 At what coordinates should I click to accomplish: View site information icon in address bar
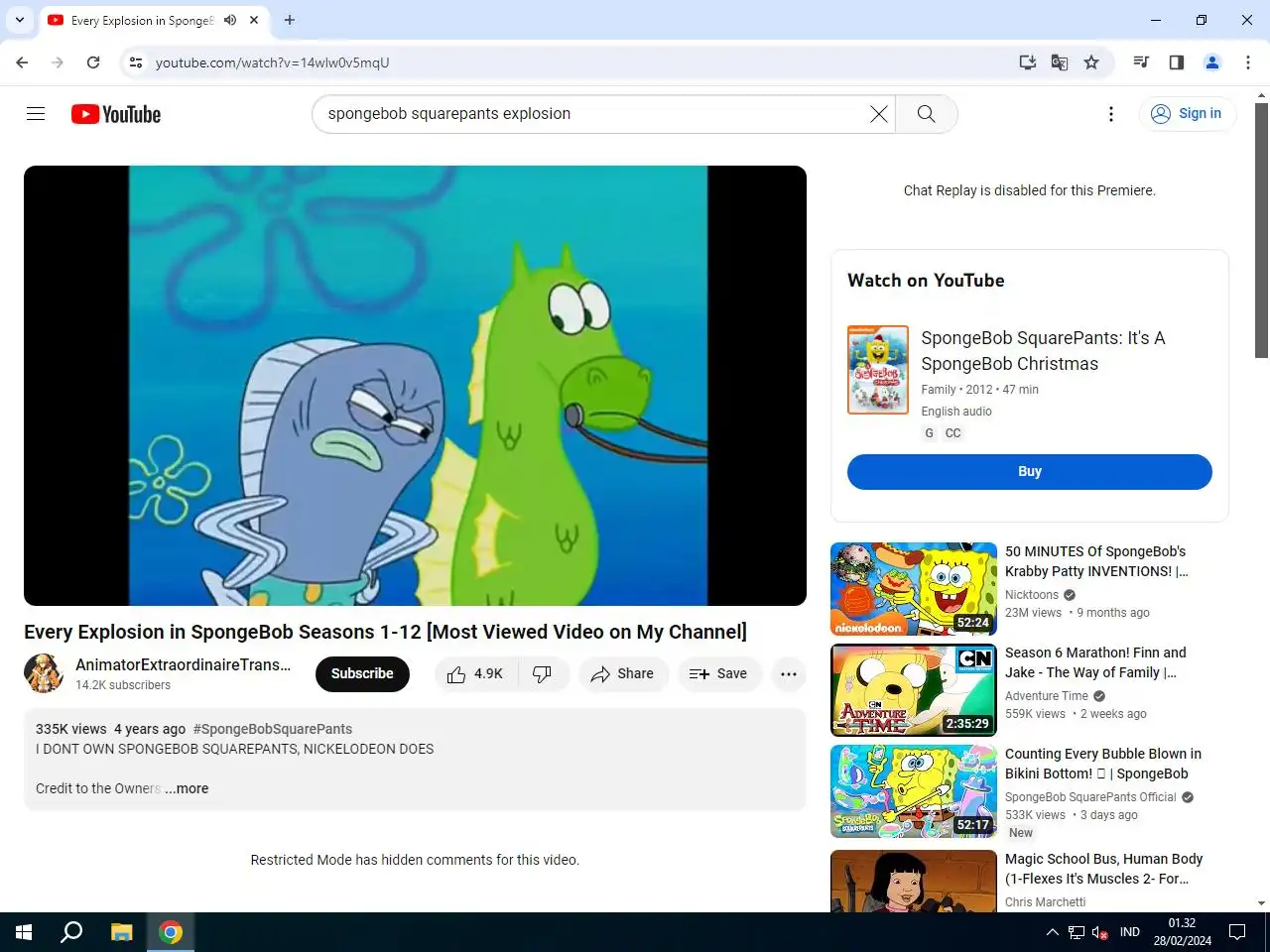pos(136,62)
